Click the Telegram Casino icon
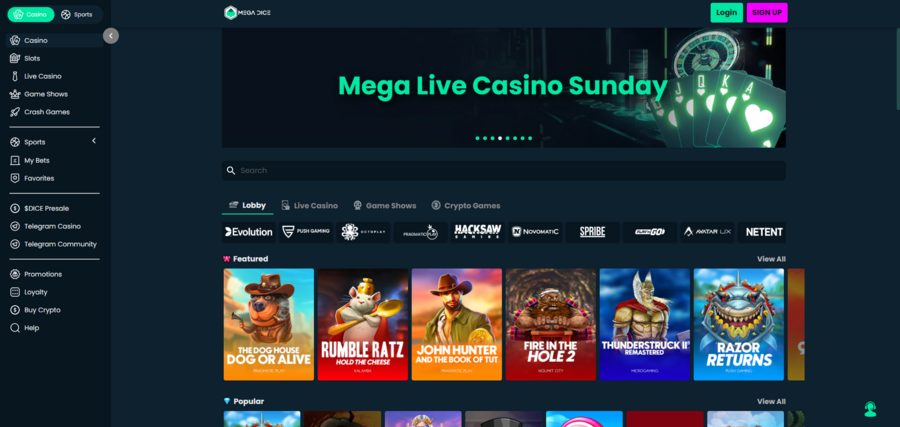 coord(15,226)
